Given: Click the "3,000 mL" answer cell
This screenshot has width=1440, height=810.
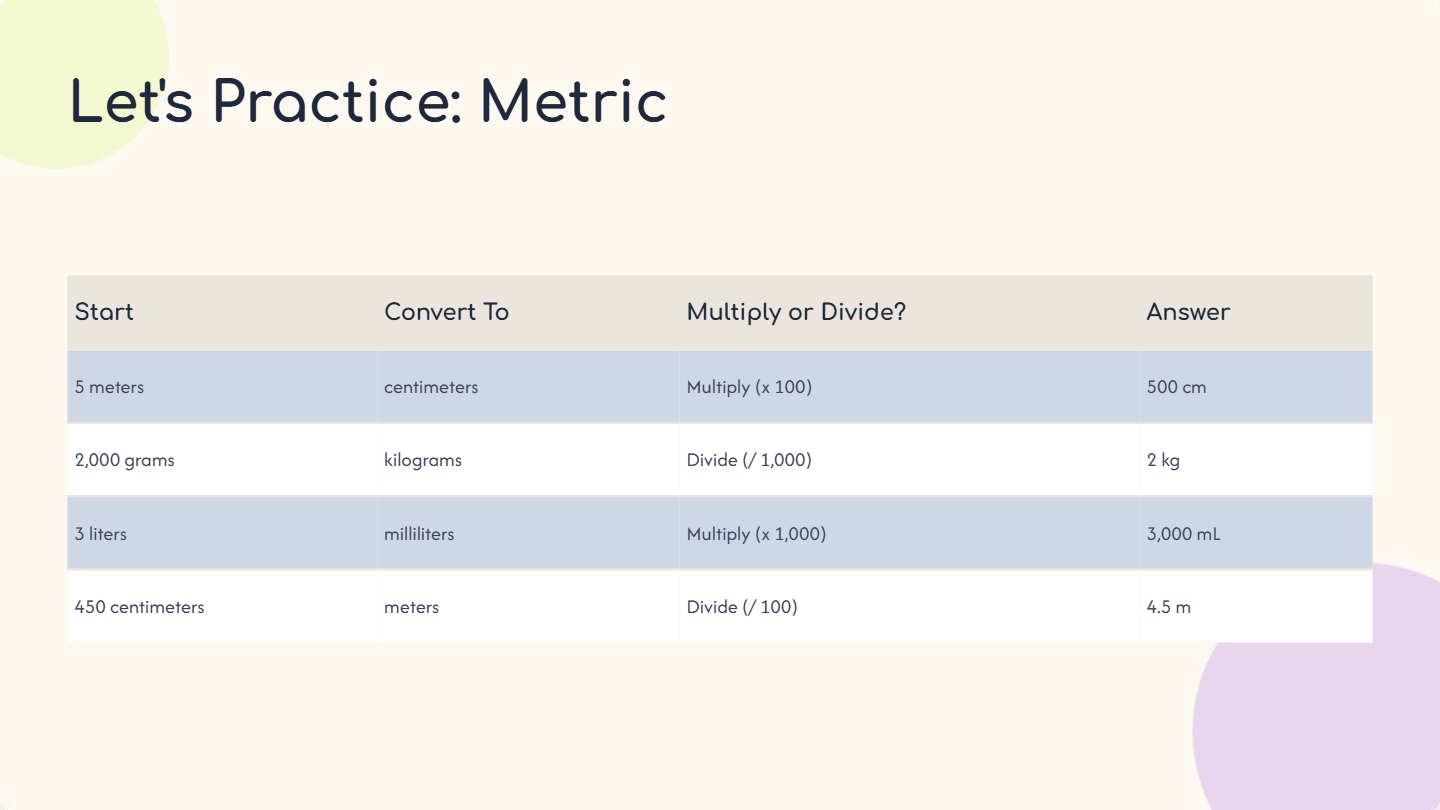Looking at the screenshot, I should pyautogui.click(x=1183, y=534).
